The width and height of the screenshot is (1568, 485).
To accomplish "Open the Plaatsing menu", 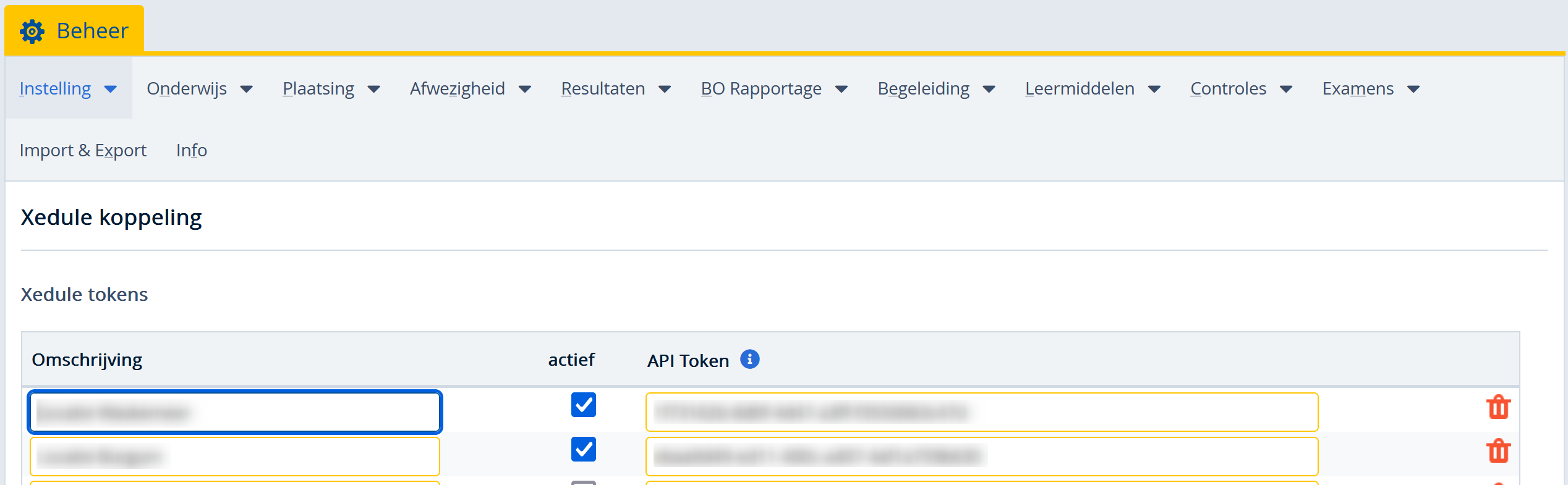I will tap(318, 88).
